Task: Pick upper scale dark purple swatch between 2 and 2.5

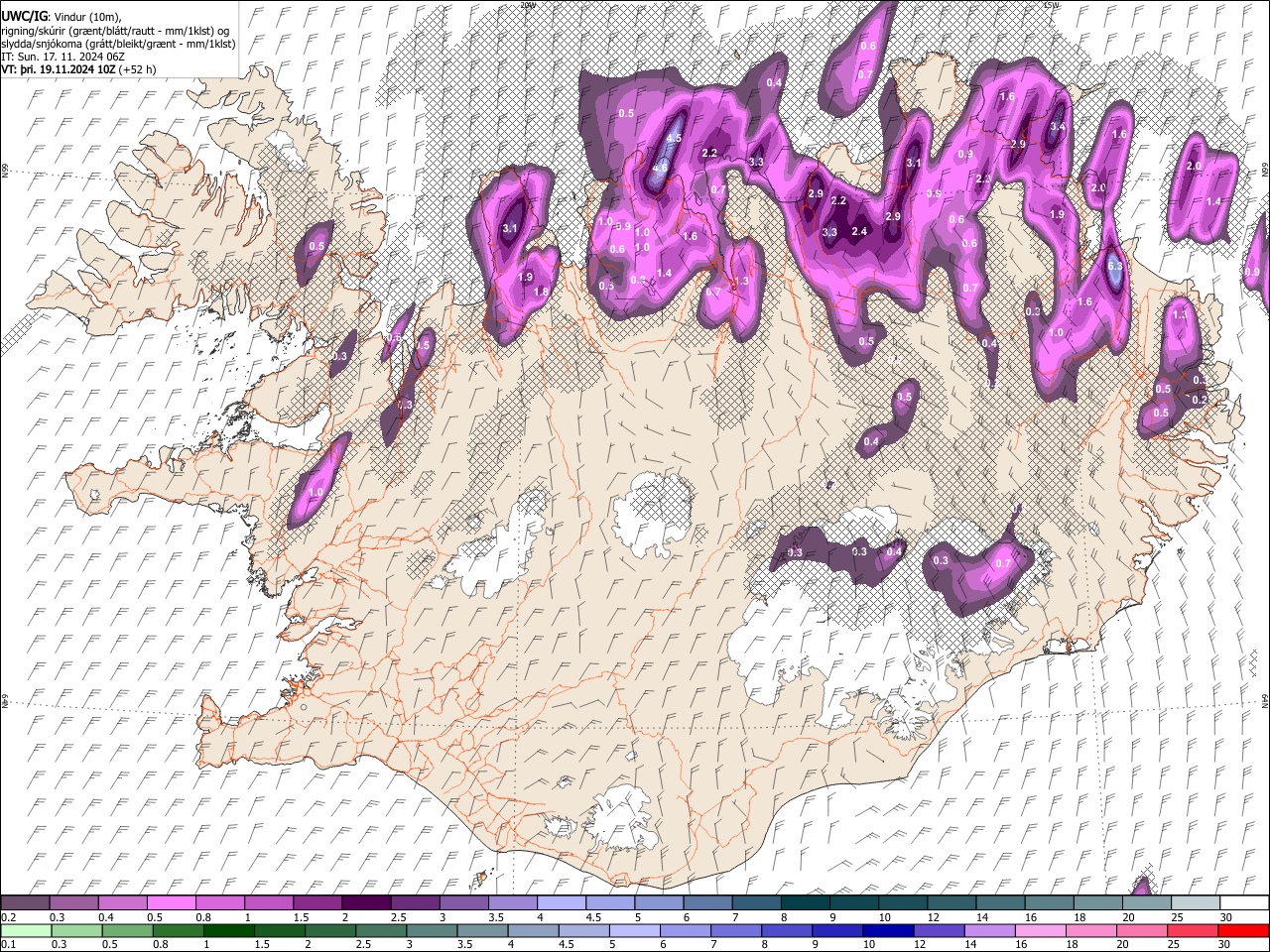Action: coord(367,902)
